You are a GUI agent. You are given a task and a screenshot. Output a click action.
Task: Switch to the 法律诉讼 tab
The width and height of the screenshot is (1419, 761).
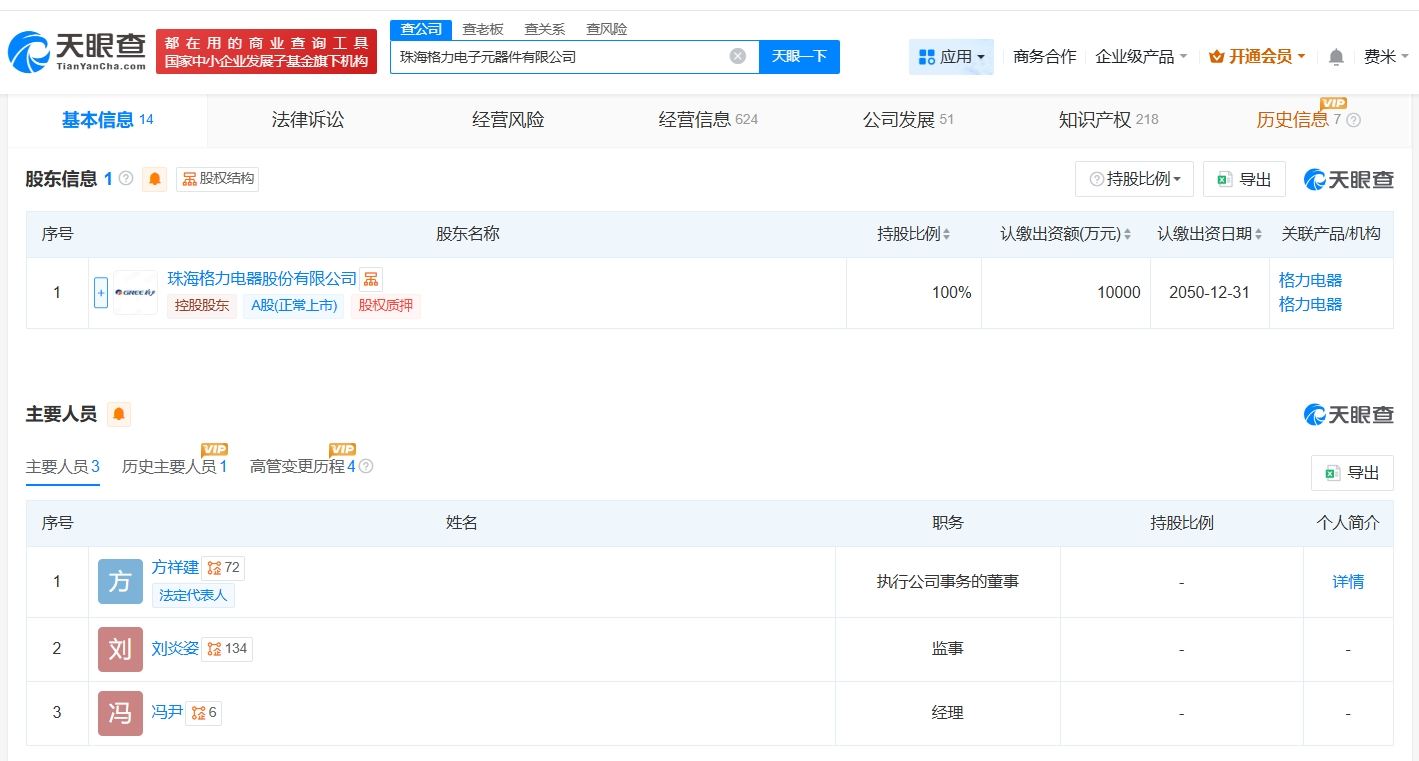[308, 120]
